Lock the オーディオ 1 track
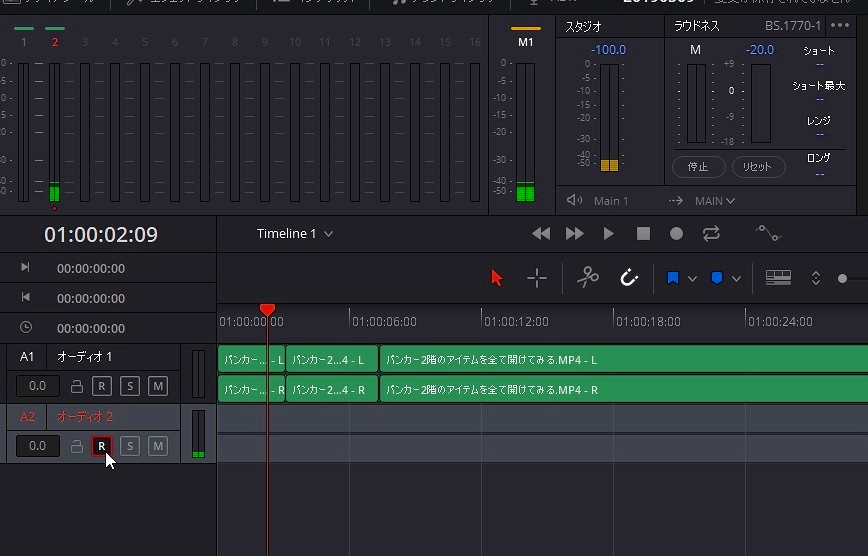This screenshot has width=868, height=556. click(77, 386)
